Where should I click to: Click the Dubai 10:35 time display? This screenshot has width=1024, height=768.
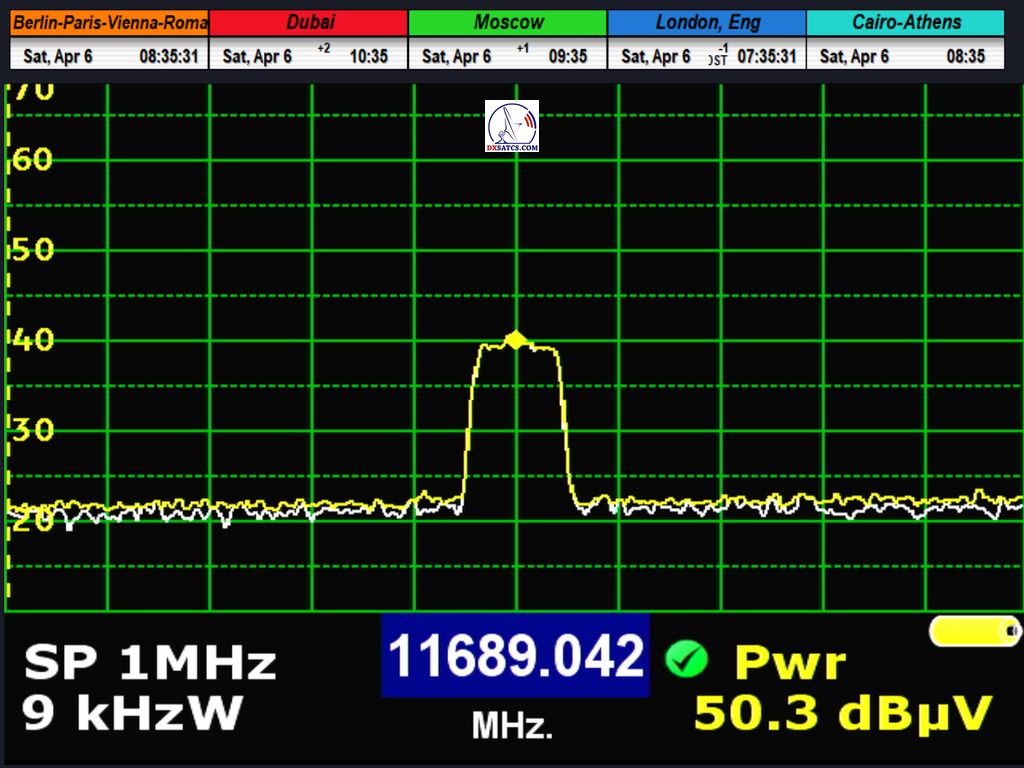point(368,57)
